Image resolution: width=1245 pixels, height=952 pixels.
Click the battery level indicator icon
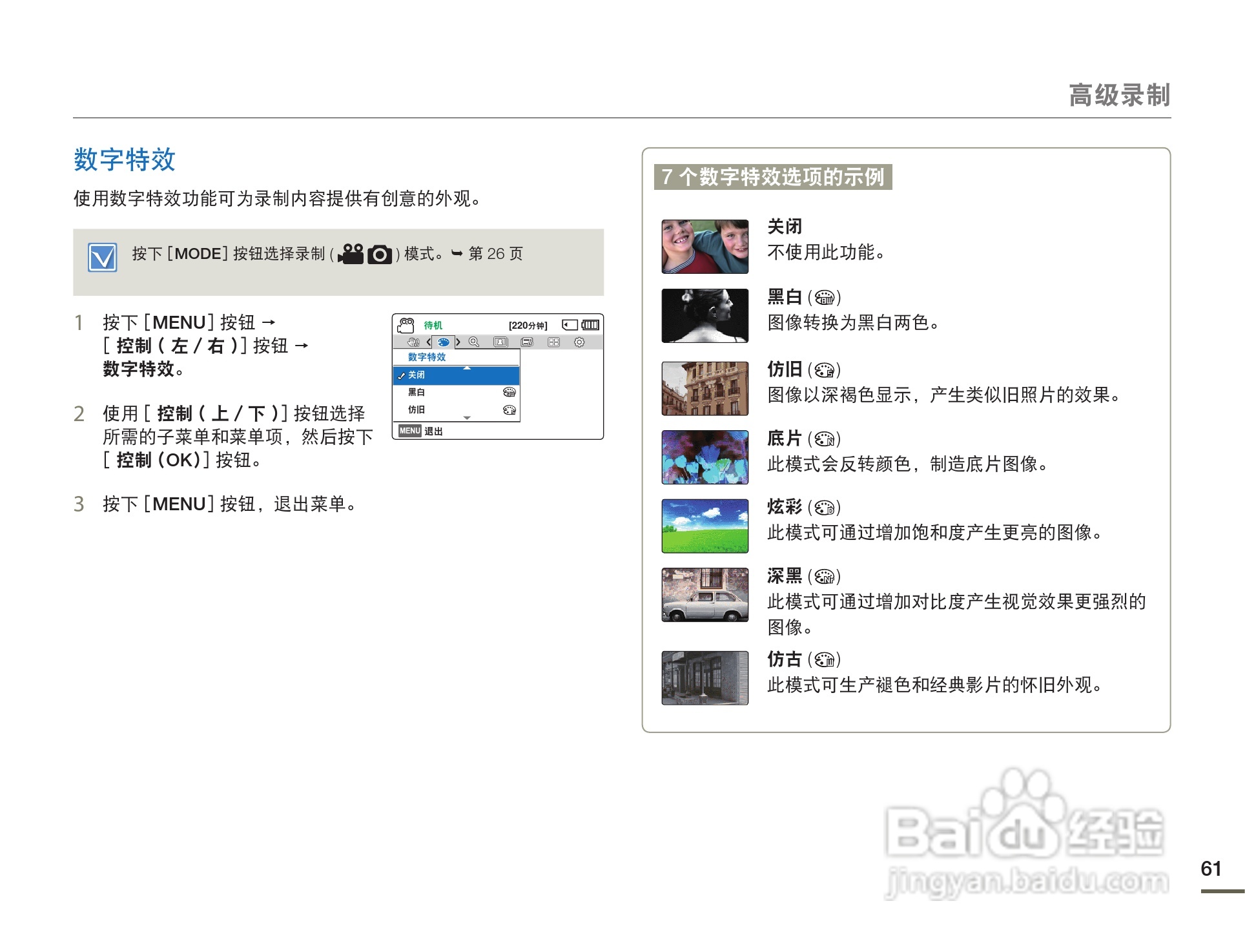click(x=590, y=326)
